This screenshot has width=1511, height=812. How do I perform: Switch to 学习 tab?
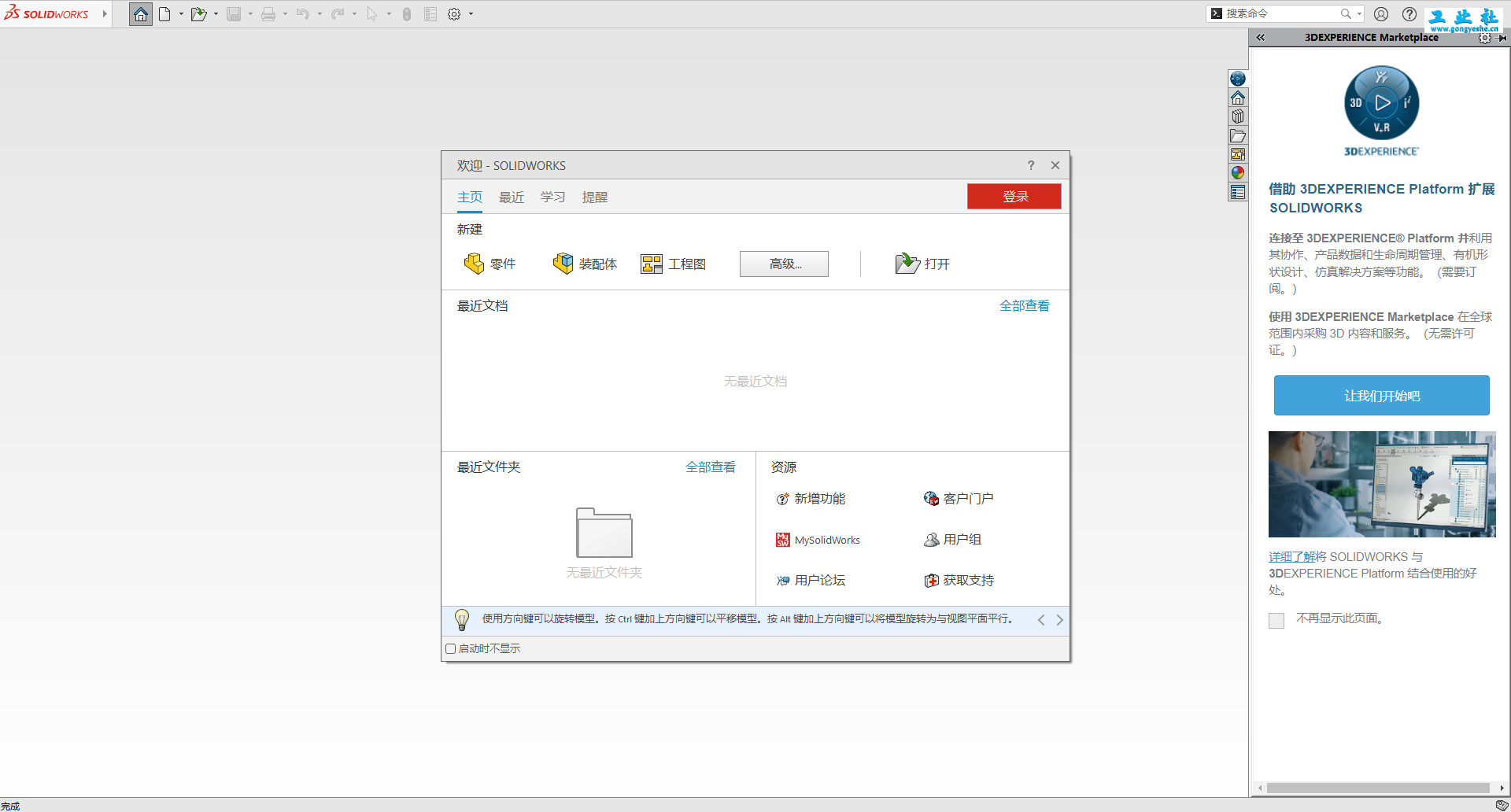pyautogui.click(x=553, y=197)
